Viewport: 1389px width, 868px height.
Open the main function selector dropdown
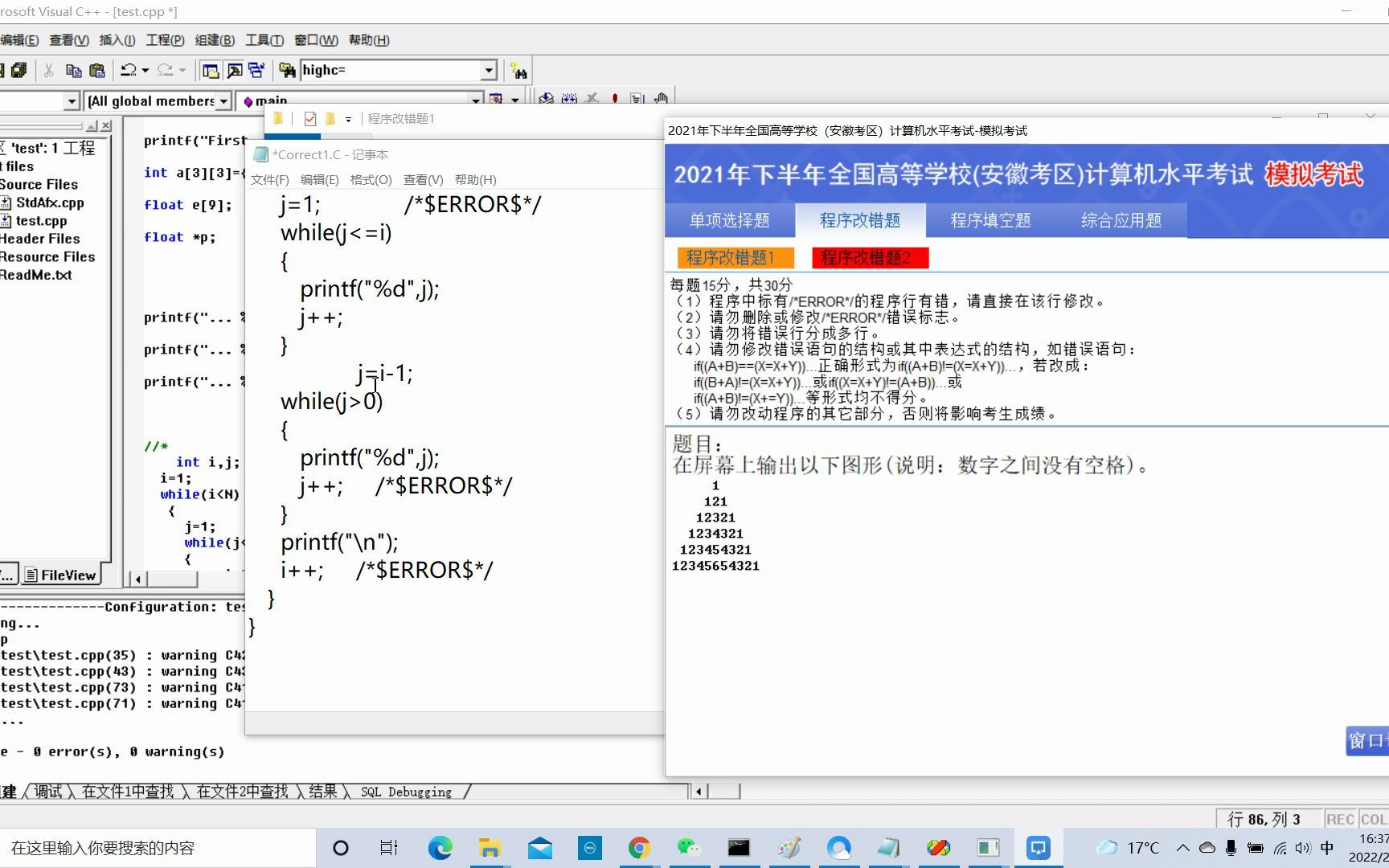pyautogui.click(x=476, y=100)
